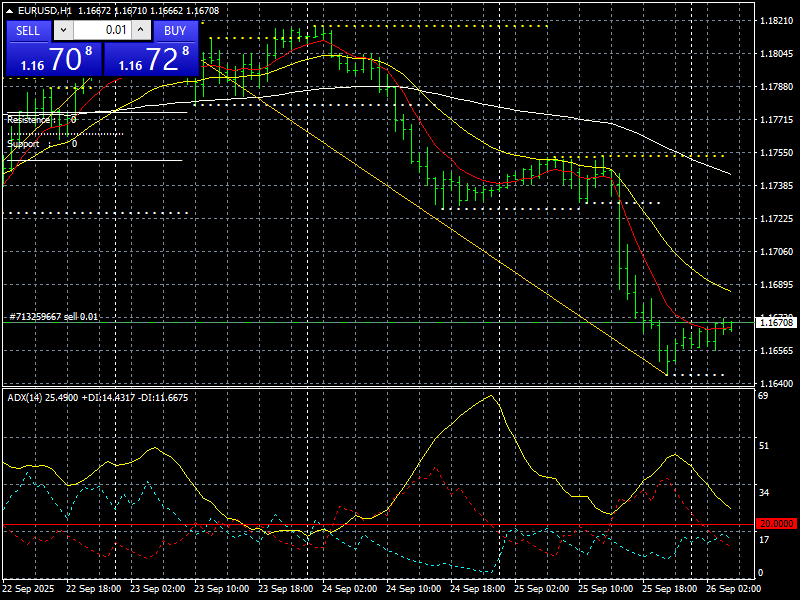
Task: Click the 1.17225 price scale value
Action: tap(777, 218)
